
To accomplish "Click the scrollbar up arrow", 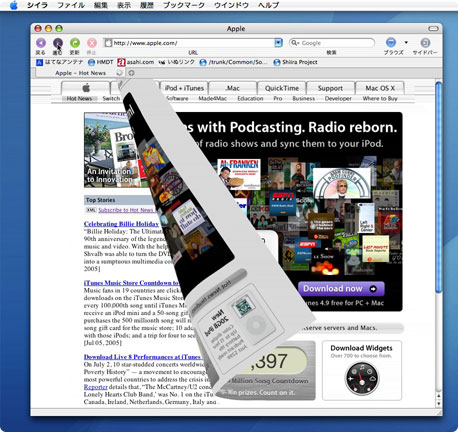I will [x=439, y=396].
